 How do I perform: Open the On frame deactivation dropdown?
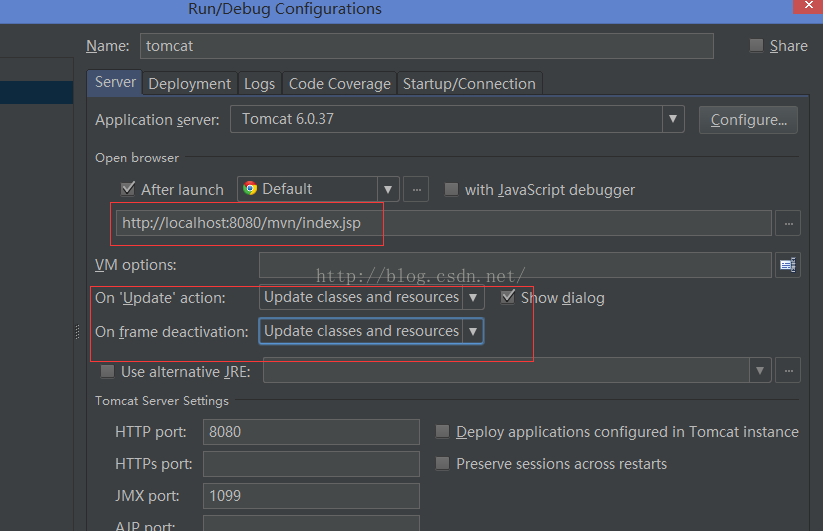(371, 331)
